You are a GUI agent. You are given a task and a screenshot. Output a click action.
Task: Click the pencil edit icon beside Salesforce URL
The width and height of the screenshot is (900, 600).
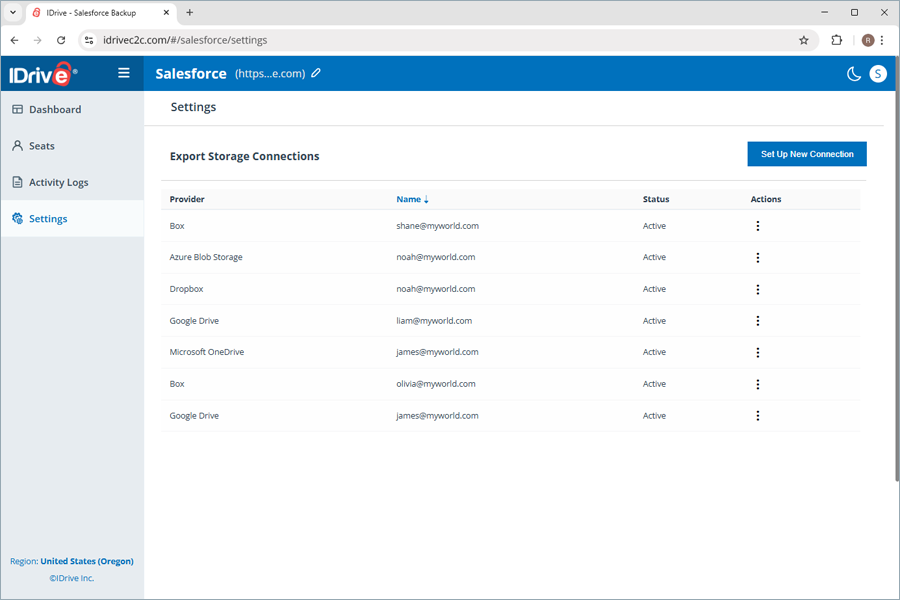(316, 73)
